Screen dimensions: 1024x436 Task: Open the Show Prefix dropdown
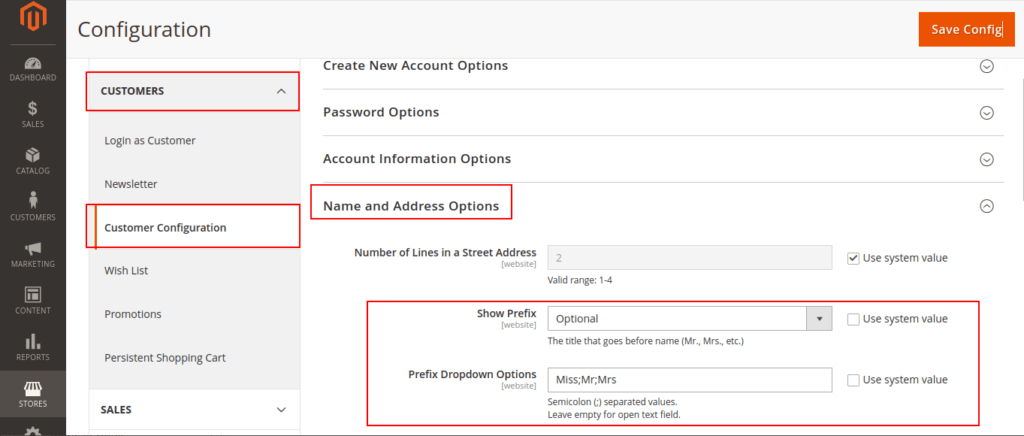click(688, 319)
